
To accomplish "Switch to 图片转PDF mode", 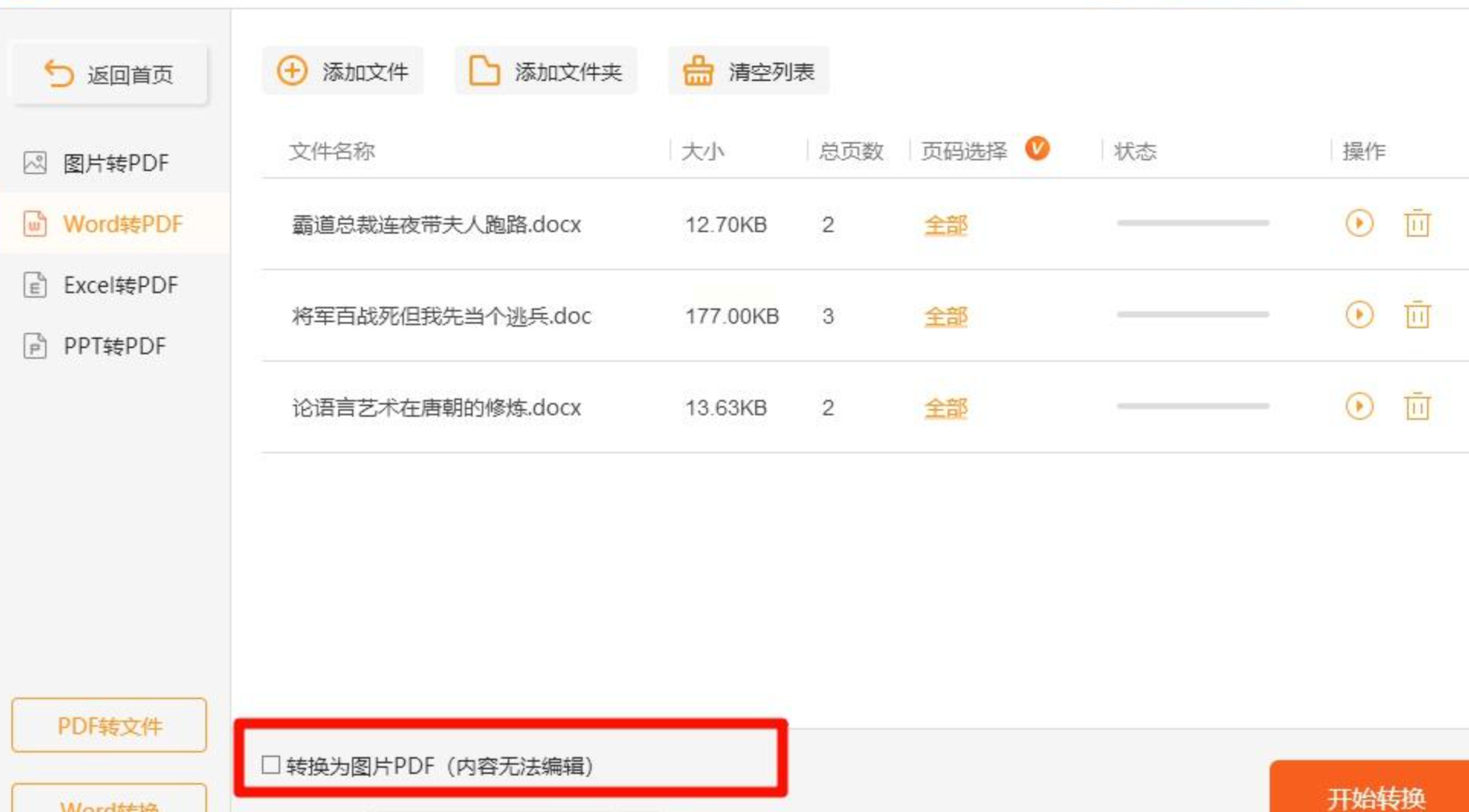I will (115, 163).
